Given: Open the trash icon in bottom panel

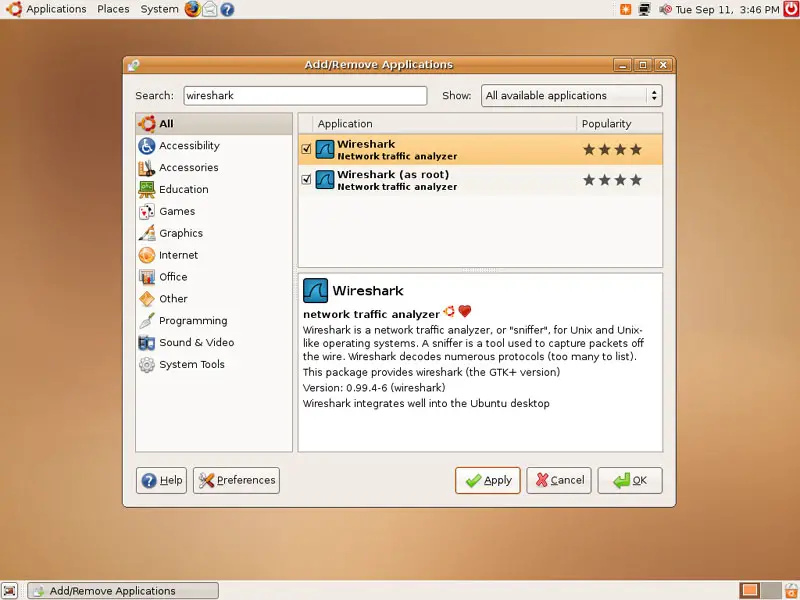Looking at the screenshot, I should coord(791,590).
